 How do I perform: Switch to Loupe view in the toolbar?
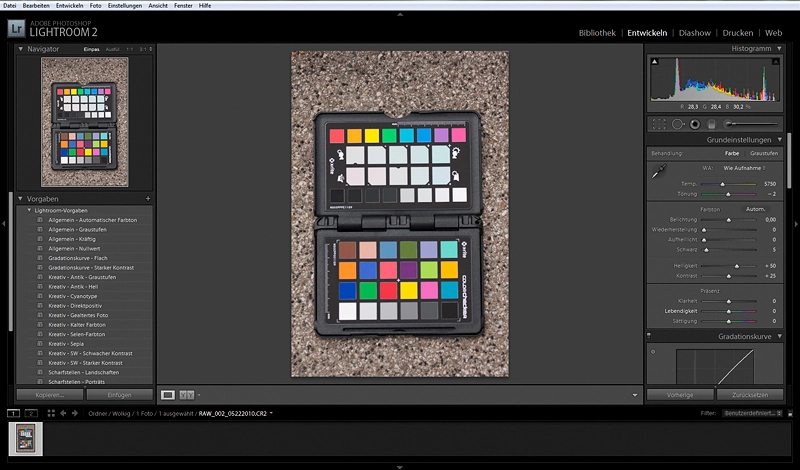pyautogui.click(x=168, y=394)
